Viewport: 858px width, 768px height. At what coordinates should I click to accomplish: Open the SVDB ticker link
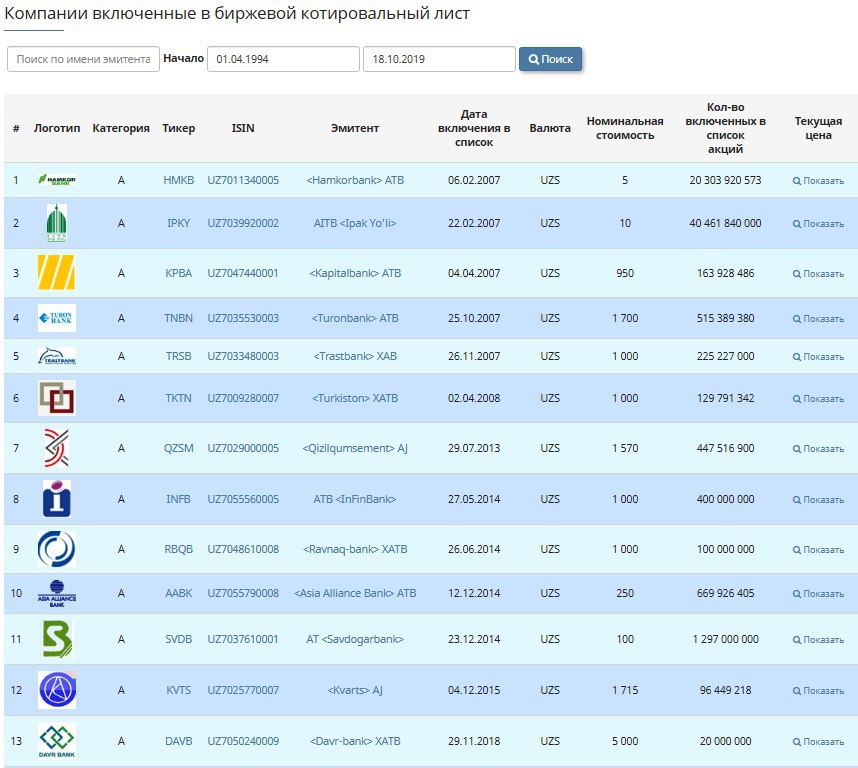point(178,639)
